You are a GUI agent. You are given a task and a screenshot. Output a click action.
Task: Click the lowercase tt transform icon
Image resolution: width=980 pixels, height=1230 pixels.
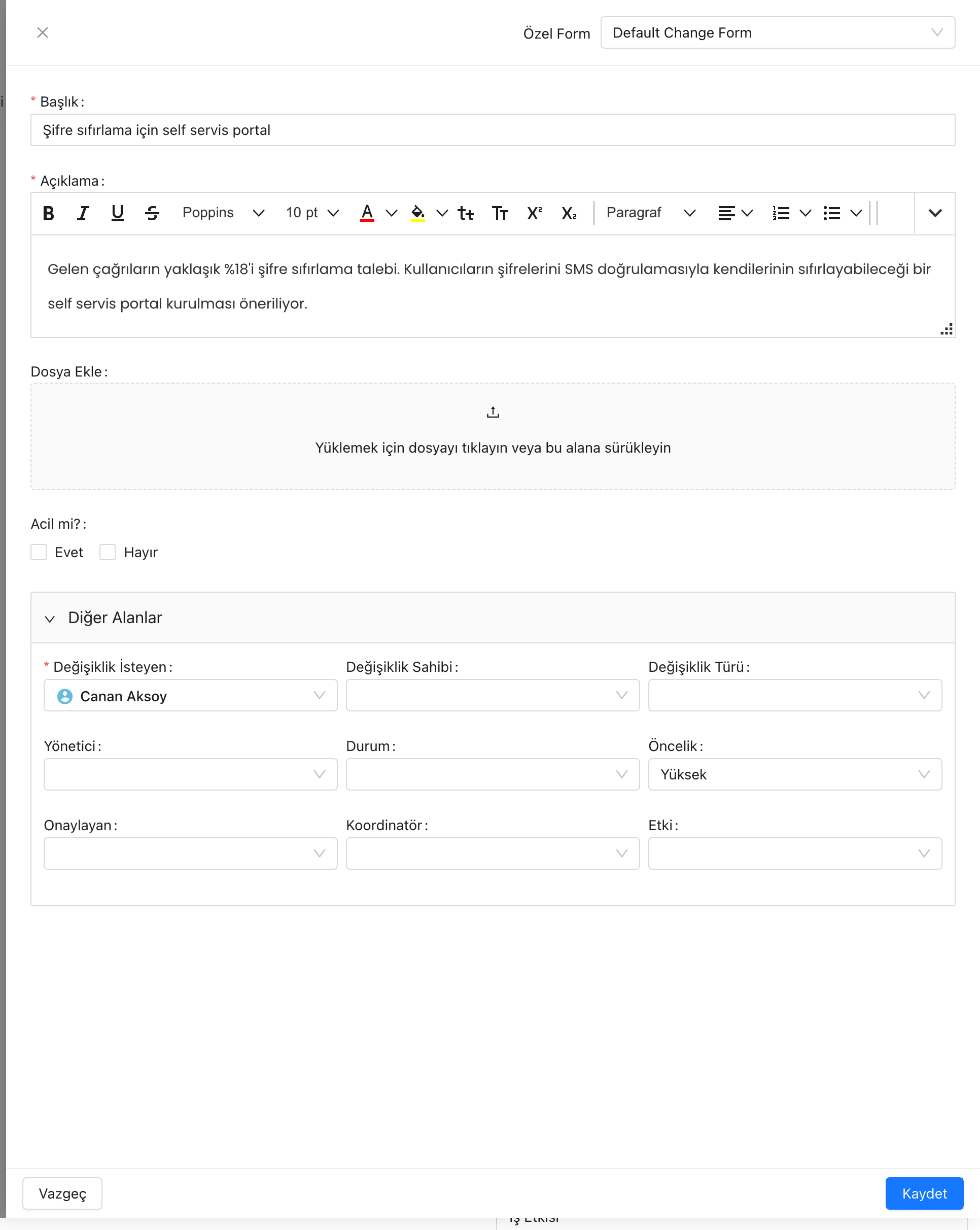466,213
